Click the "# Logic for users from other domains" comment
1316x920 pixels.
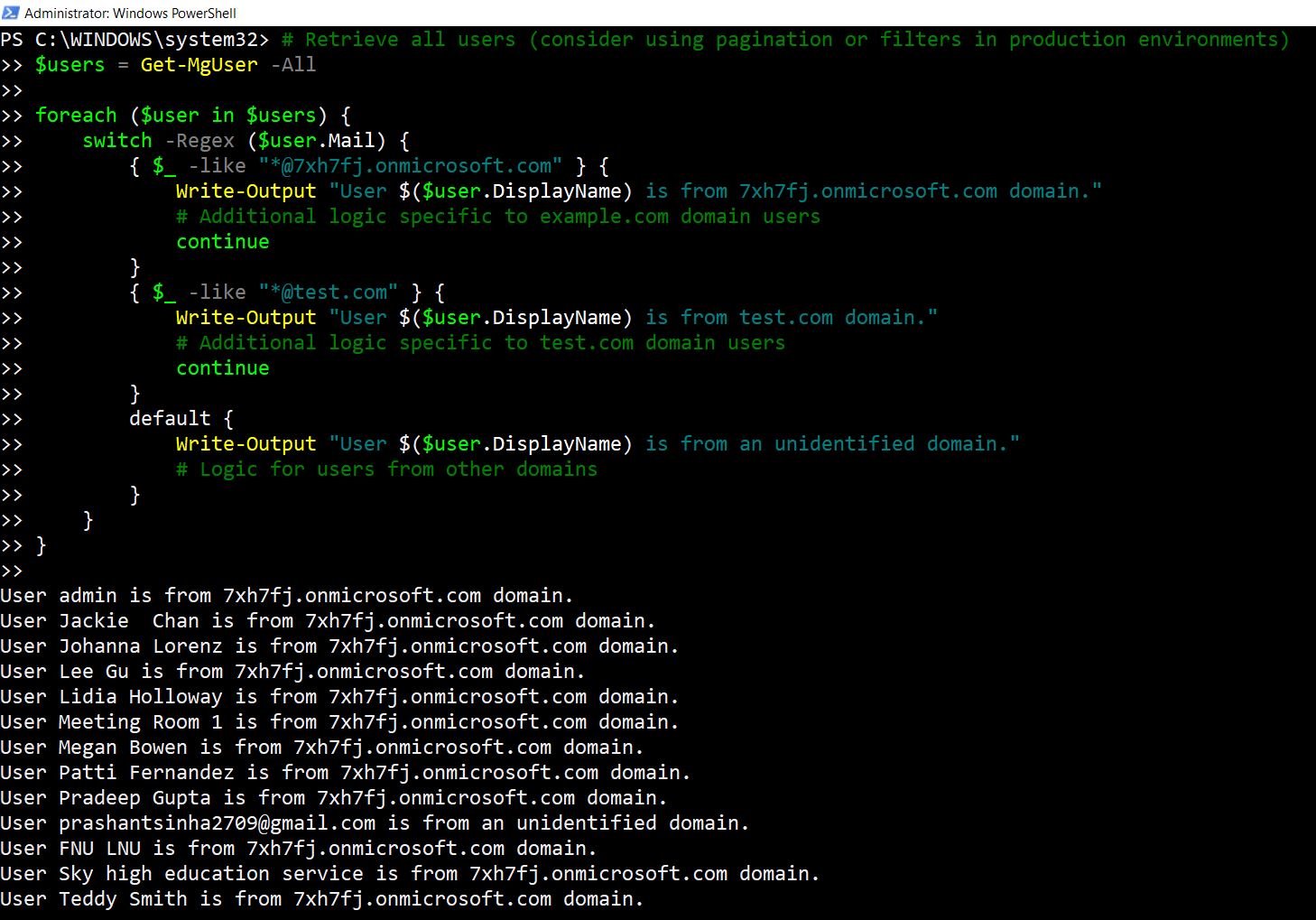click(x=386, y=469)
